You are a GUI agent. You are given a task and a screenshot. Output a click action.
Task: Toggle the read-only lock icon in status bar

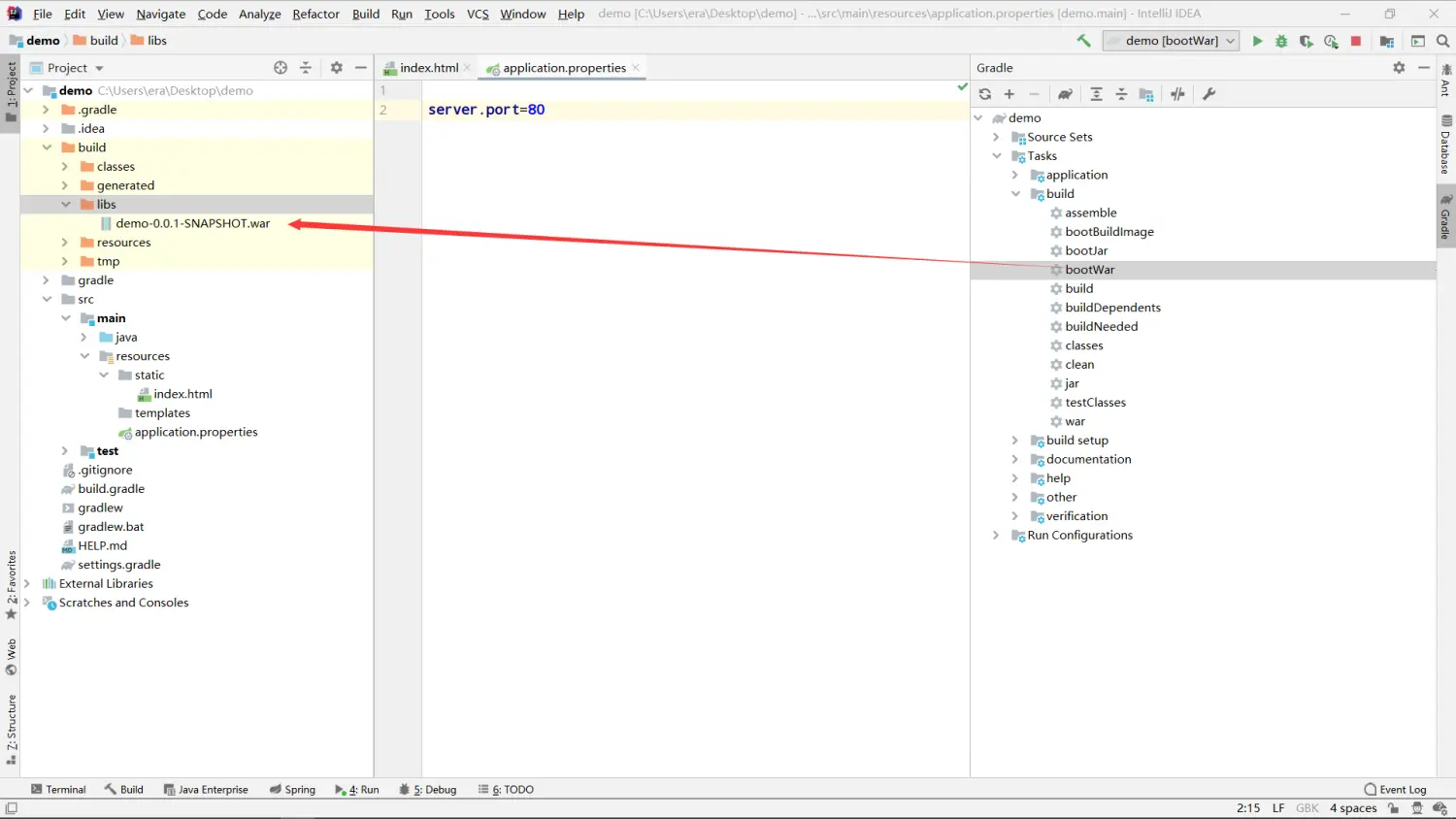click(1394, 808)
